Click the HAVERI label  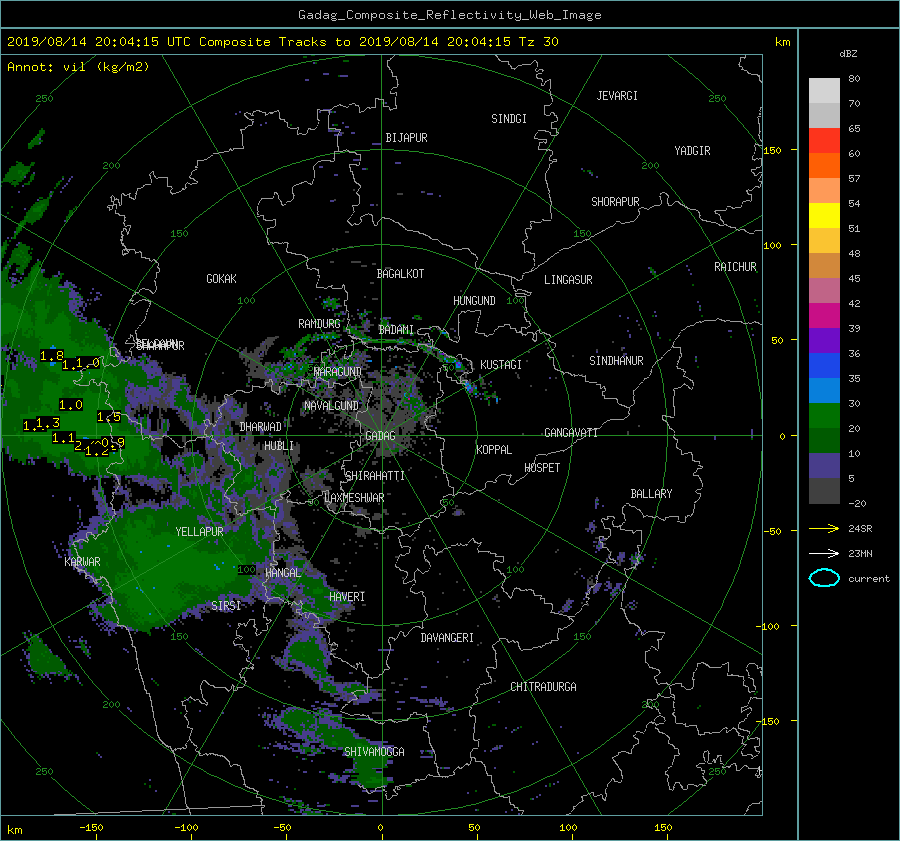point(347,597)
